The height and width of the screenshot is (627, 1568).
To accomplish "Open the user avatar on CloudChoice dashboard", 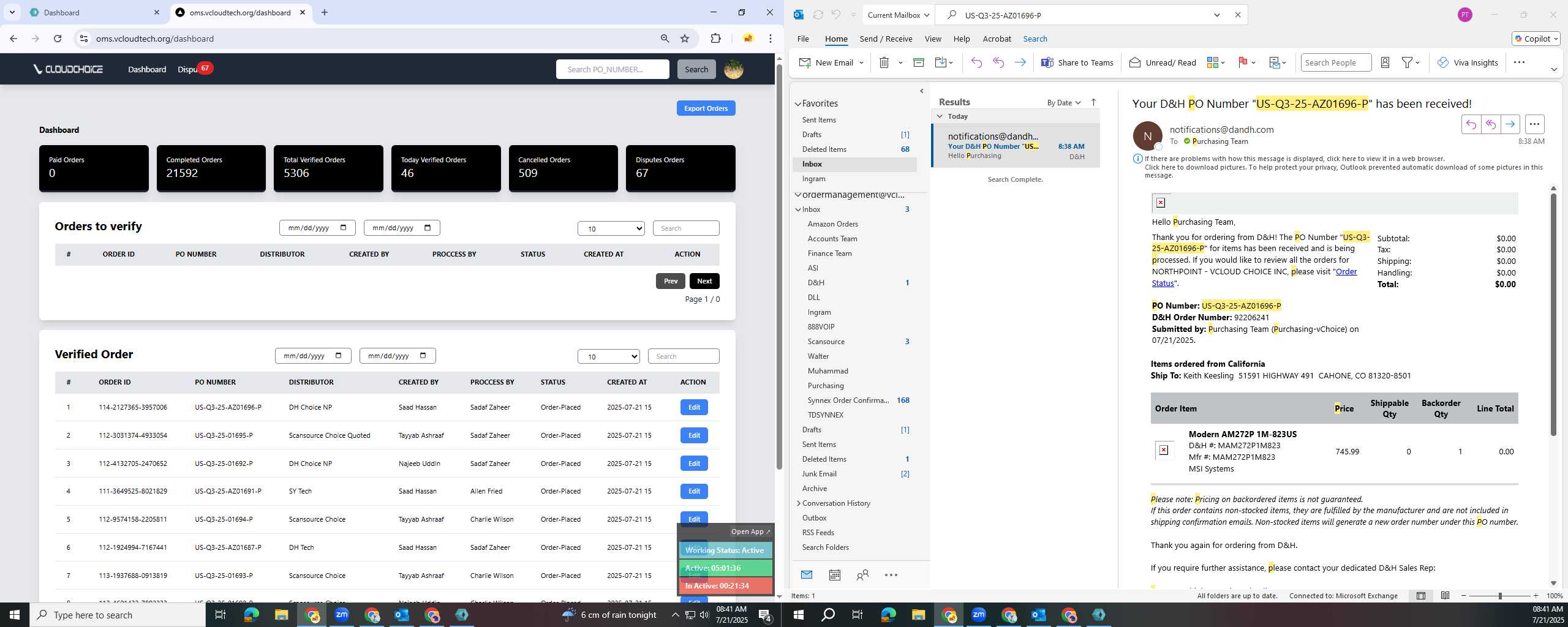I will click(734, 69).
